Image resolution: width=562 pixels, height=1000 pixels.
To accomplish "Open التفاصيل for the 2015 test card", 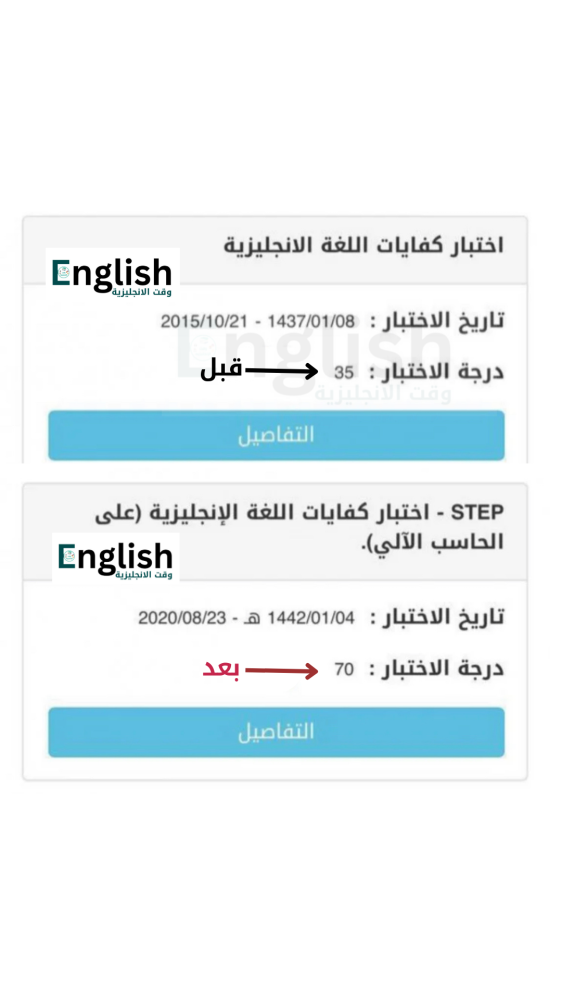I will pos(276,435).
